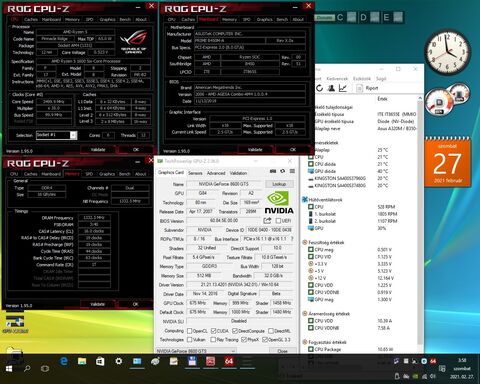
Task: Click the red 64 system tray icon
Action: click(433, 361)
